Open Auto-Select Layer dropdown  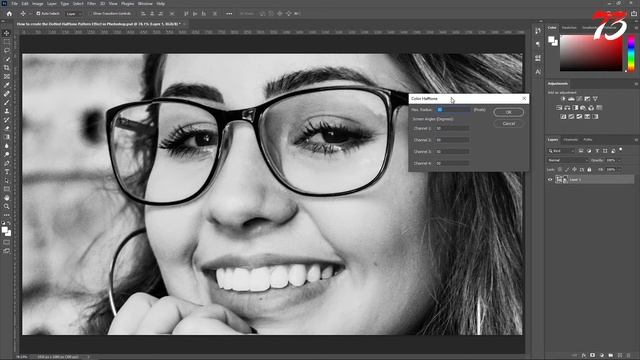tap(73, 13)
